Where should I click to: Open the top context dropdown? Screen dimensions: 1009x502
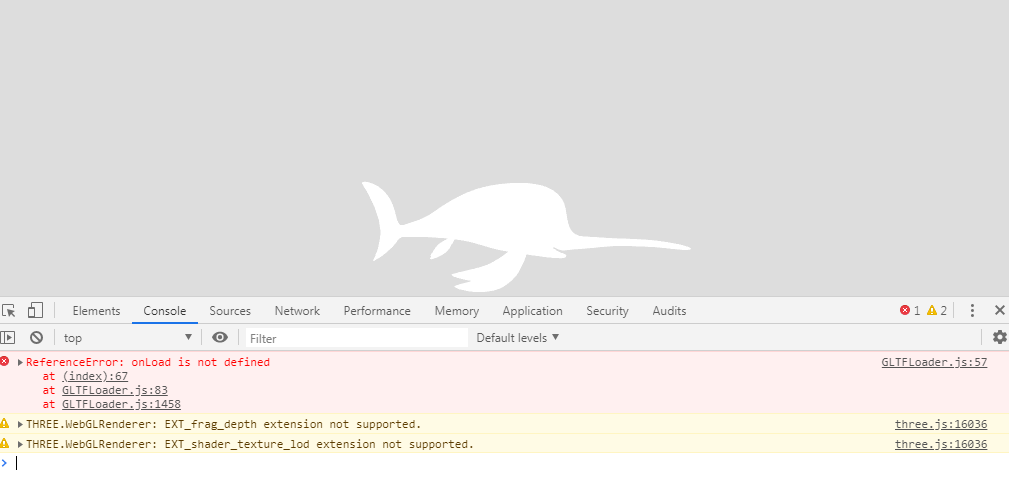tap(127, 338)
